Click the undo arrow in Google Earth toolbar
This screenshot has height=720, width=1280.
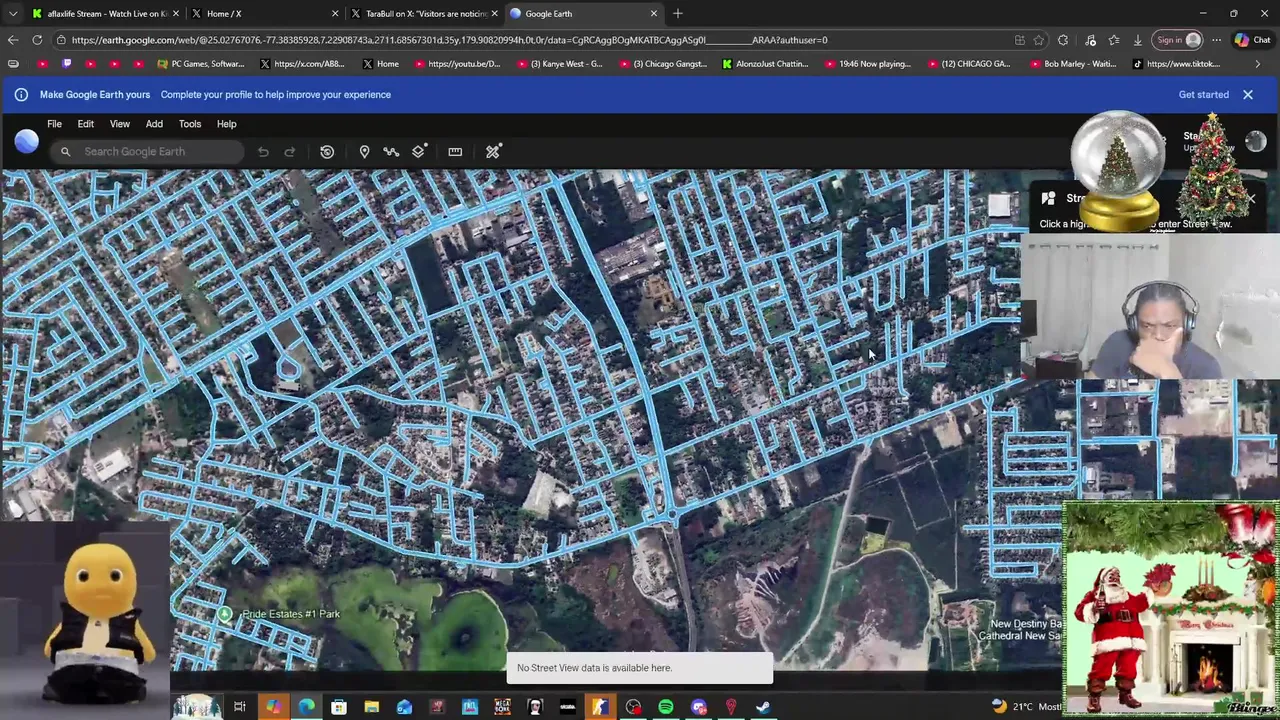[263, 152]
